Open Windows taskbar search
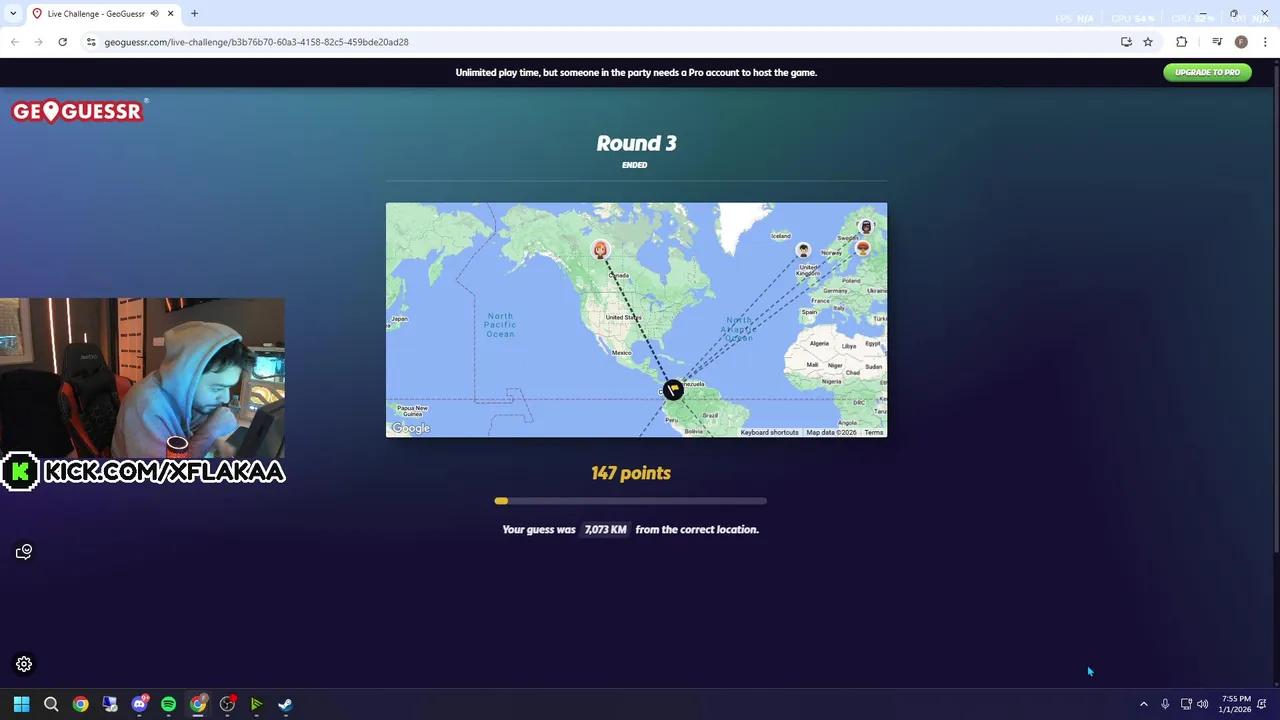This screenshot has height=720, width=1280. point(51,704)
